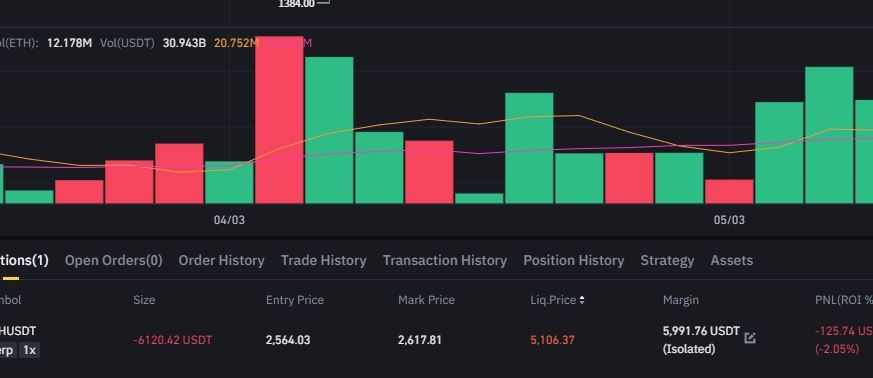
Task: Click the Size column header
Action: [144, 300]
